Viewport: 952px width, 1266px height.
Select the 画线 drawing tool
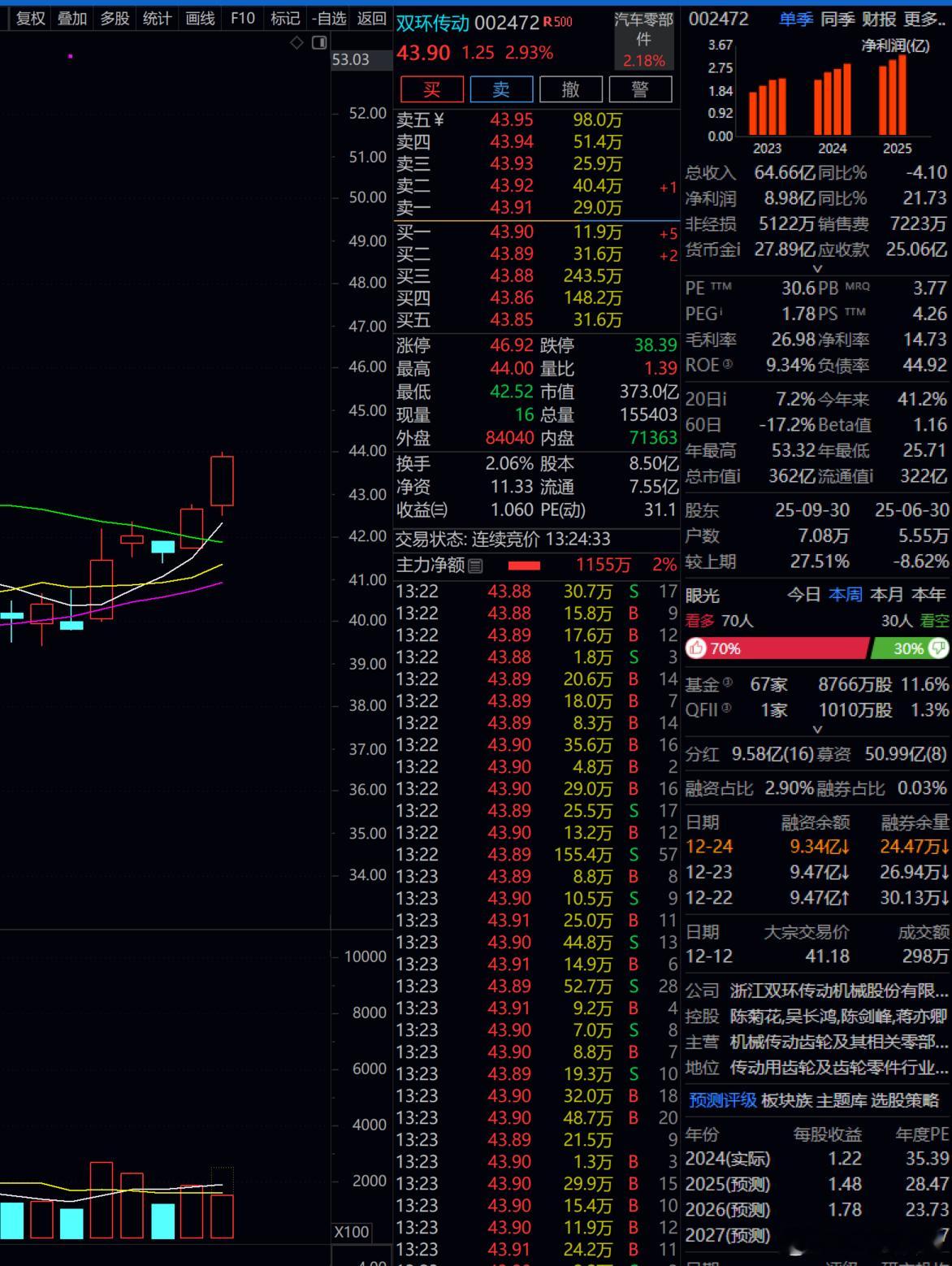pyautogui.click(x=200, y=18)
